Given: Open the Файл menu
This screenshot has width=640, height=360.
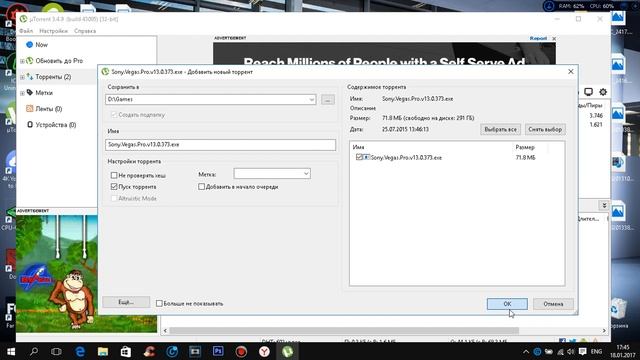Looking at the screenshot, I should point(26,31).
